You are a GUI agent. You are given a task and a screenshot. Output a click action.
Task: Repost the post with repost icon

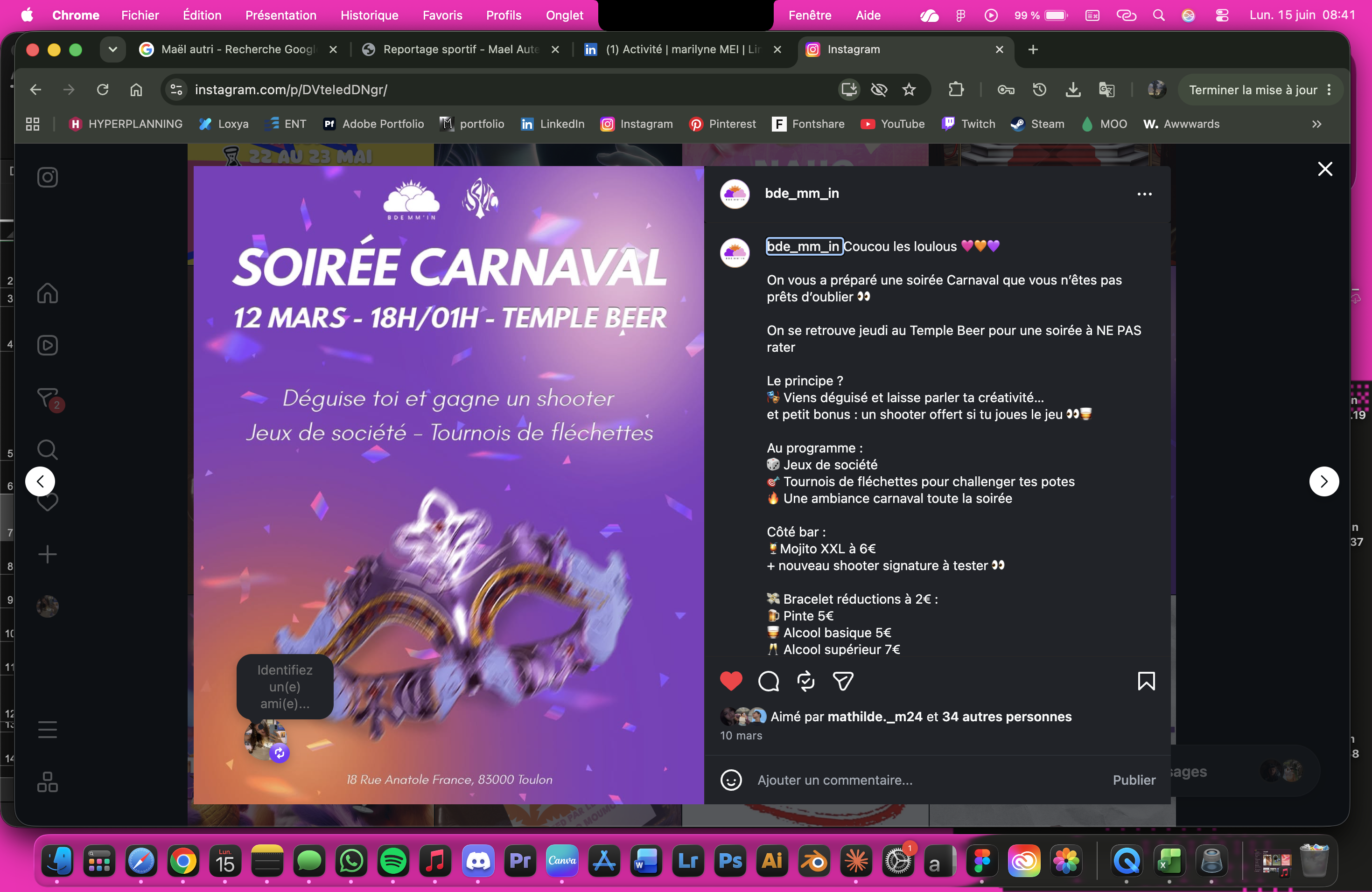click(805, 681)
